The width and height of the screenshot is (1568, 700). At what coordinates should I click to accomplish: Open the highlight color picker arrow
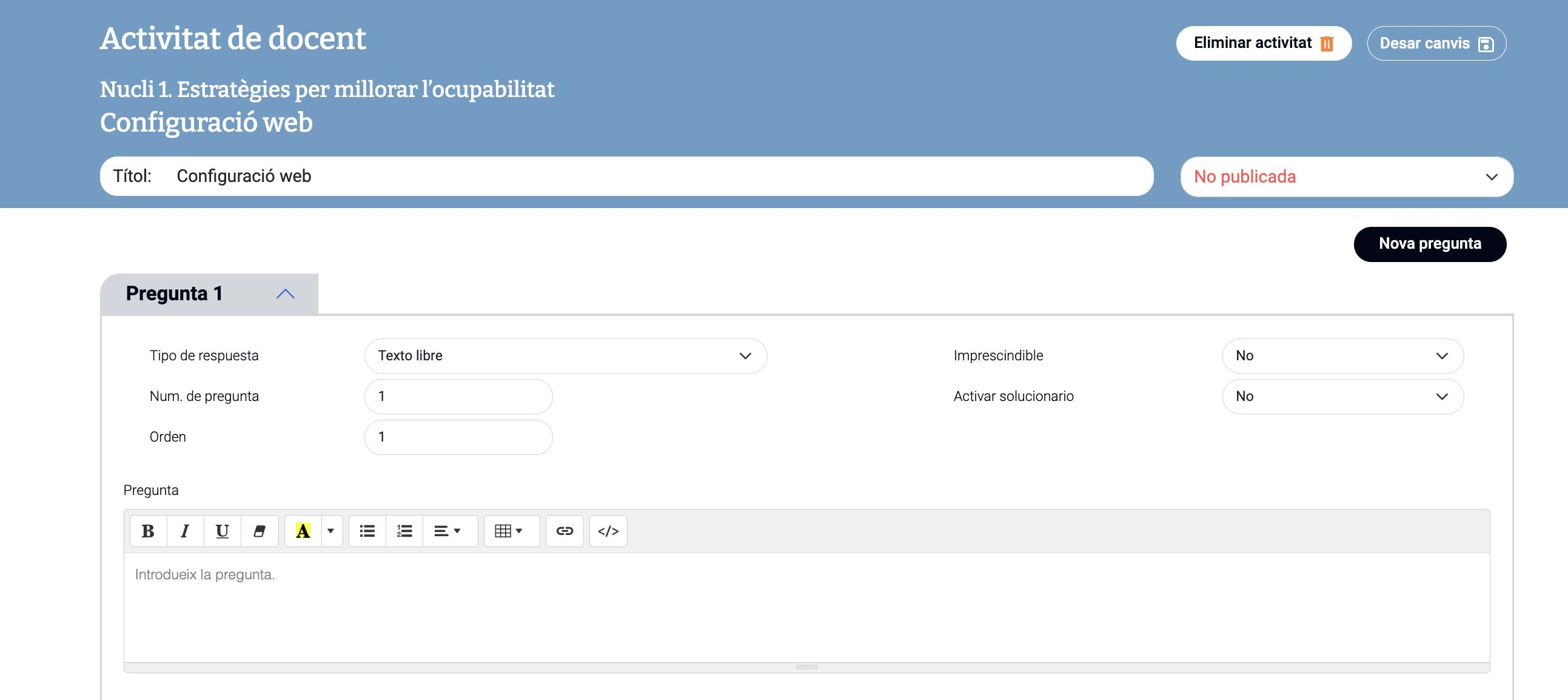[x=330, y=531]
